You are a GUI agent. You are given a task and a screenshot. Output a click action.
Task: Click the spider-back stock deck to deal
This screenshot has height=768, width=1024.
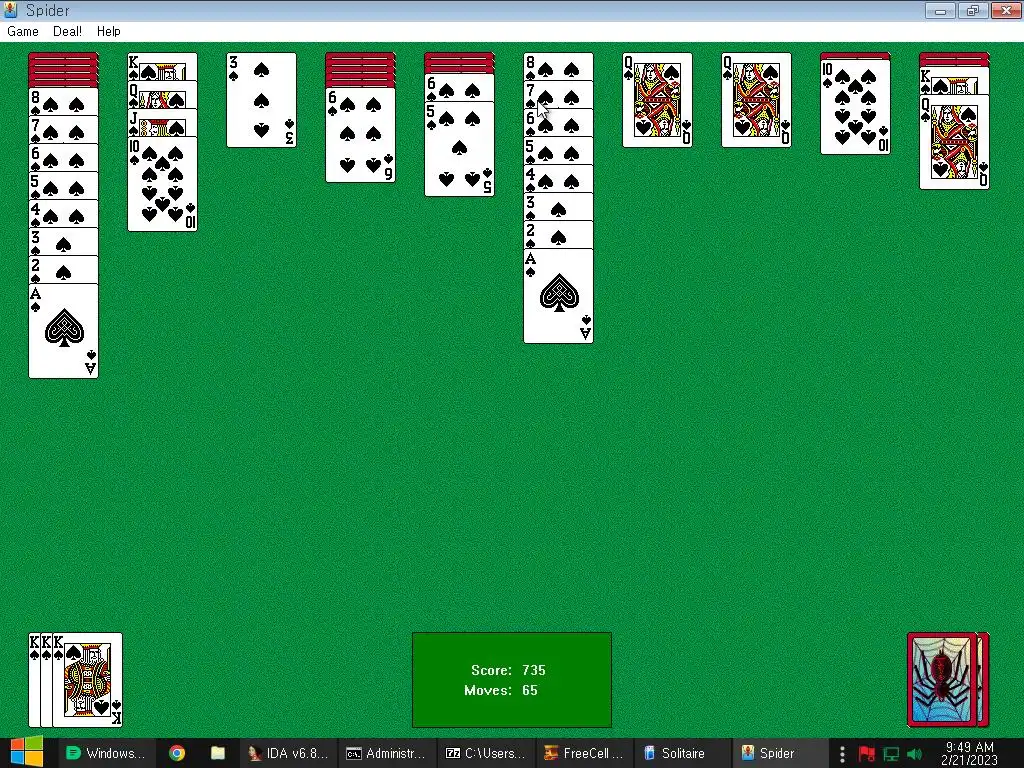pyautogui.click(x=948, y=679)
